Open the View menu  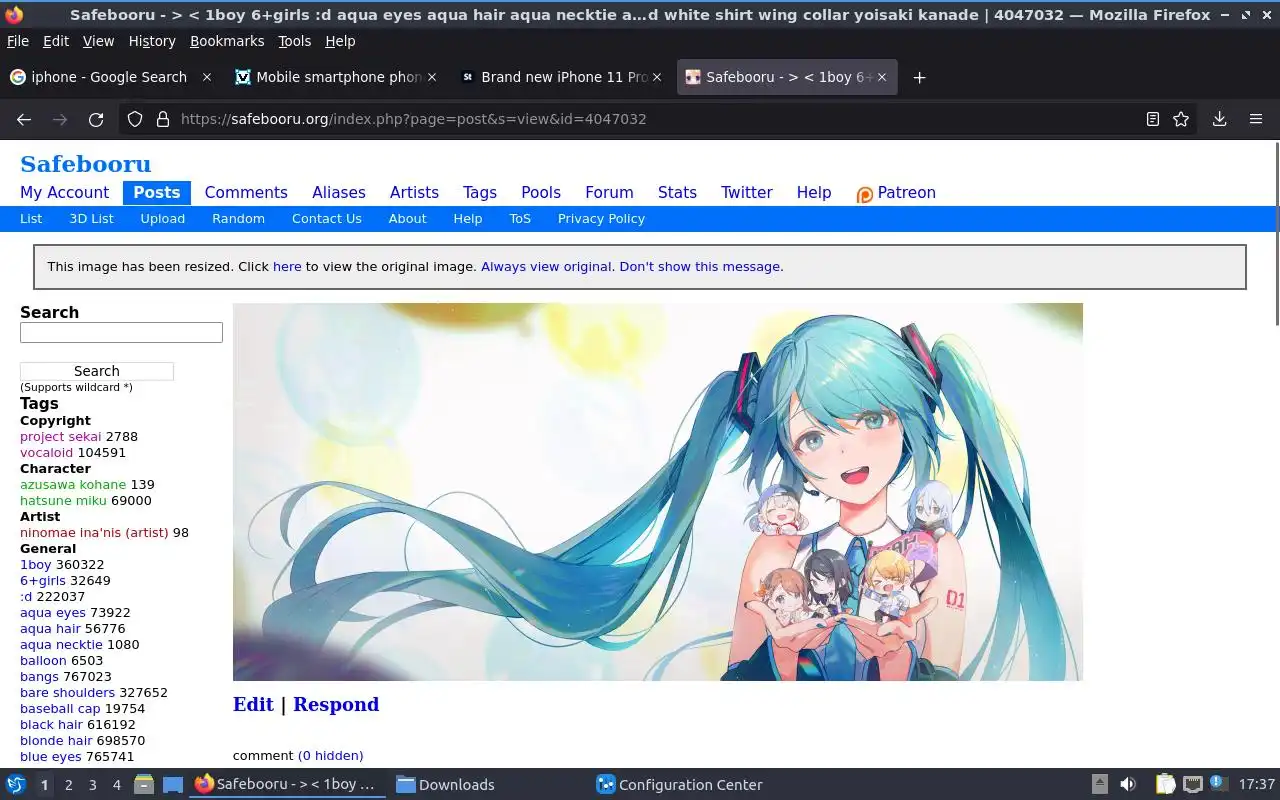pos(98,41)
